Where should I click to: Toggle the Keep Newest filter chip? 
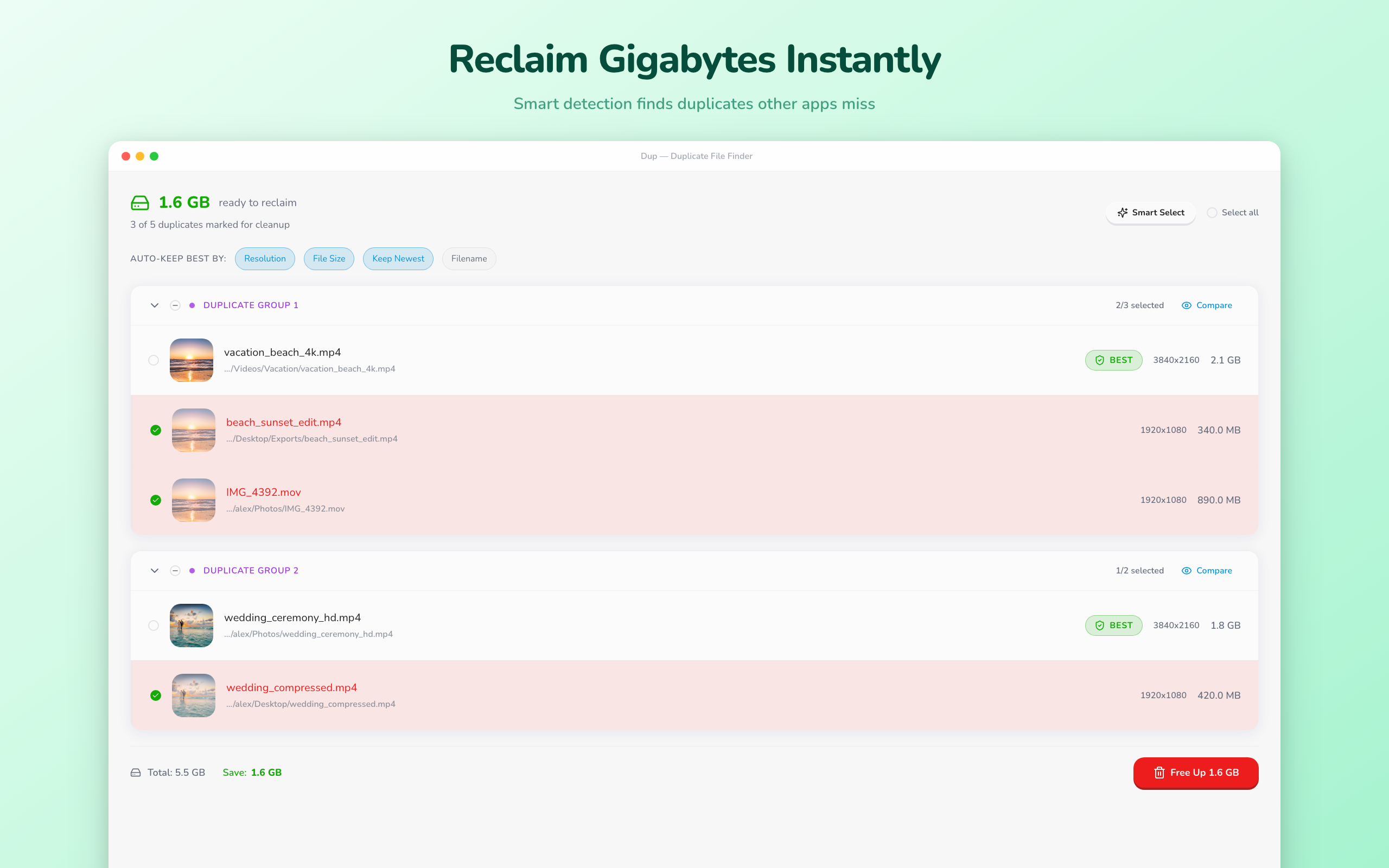pos(398,259)
